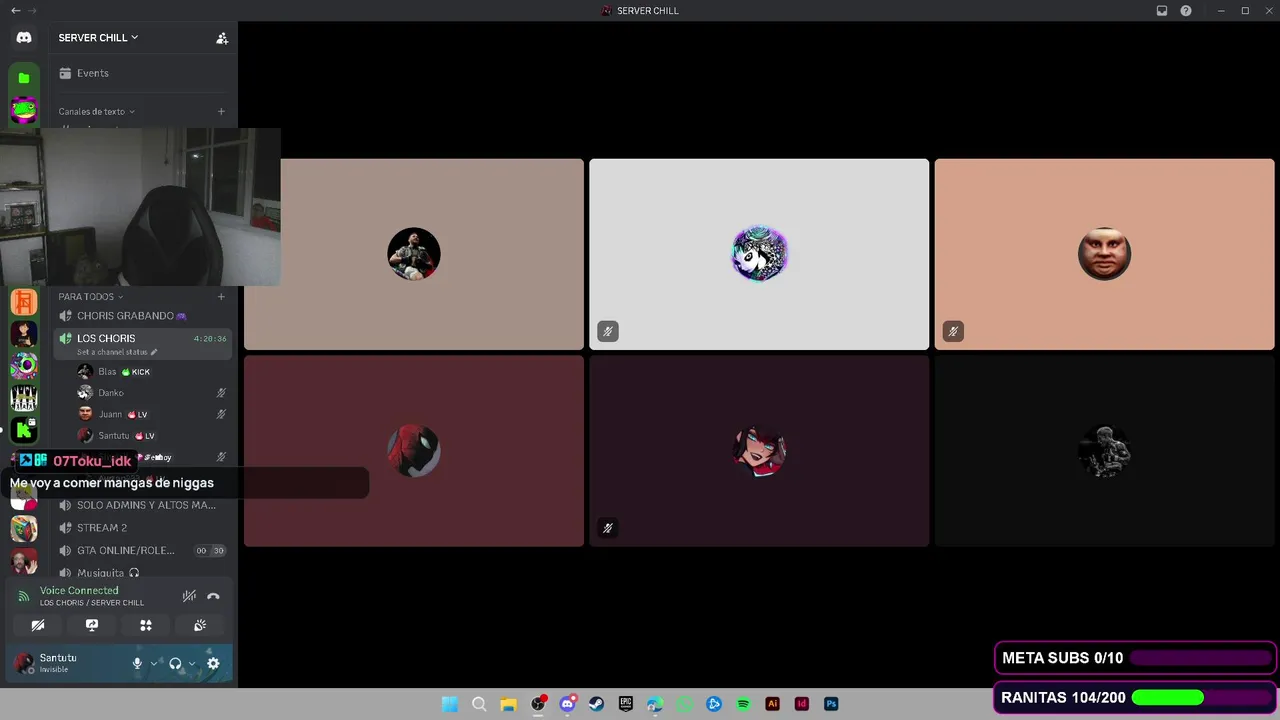Viewport: 1280px width, 720px height.
Task: Focus the panda avatar video tile
Action: [x=759, y=254]
